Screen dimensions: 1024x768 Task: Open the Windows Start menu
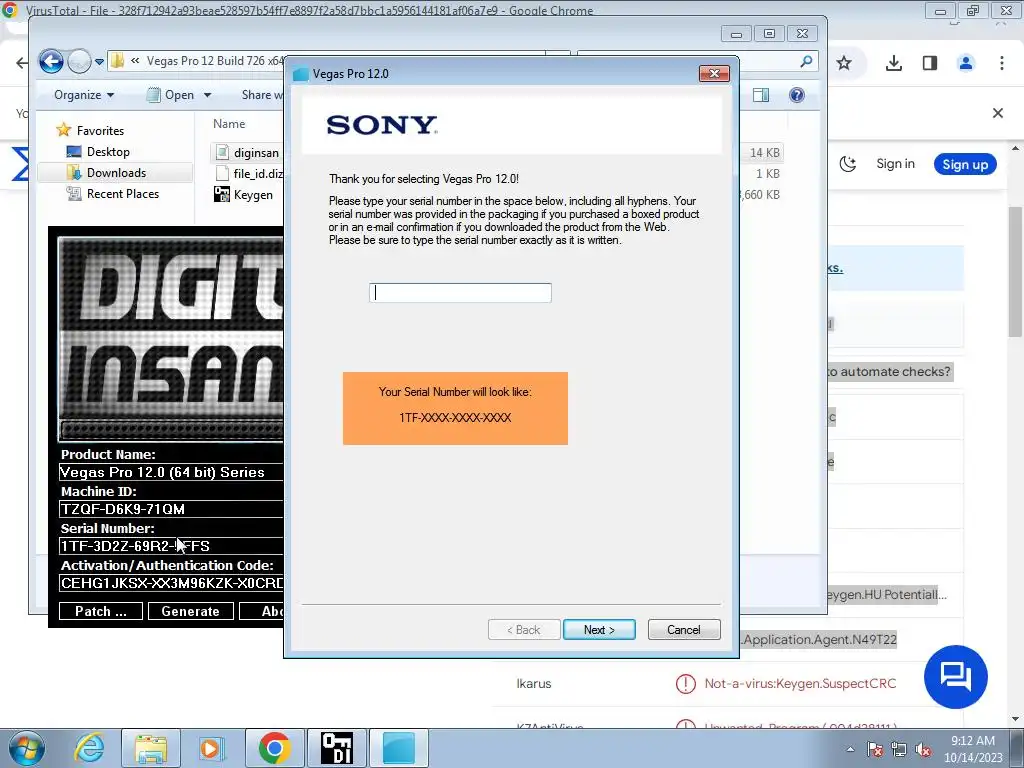(25, 748)
